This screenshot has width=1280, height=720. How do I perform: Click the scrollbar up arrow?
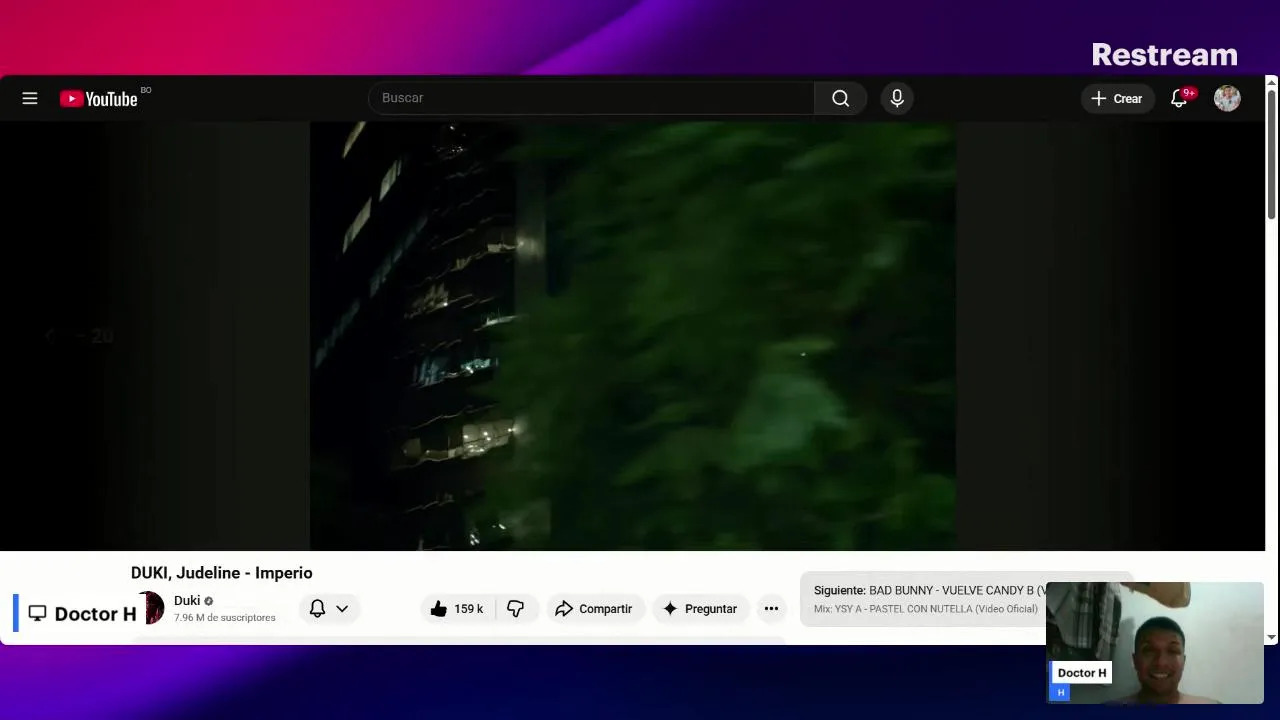[x=1272, y=82]
